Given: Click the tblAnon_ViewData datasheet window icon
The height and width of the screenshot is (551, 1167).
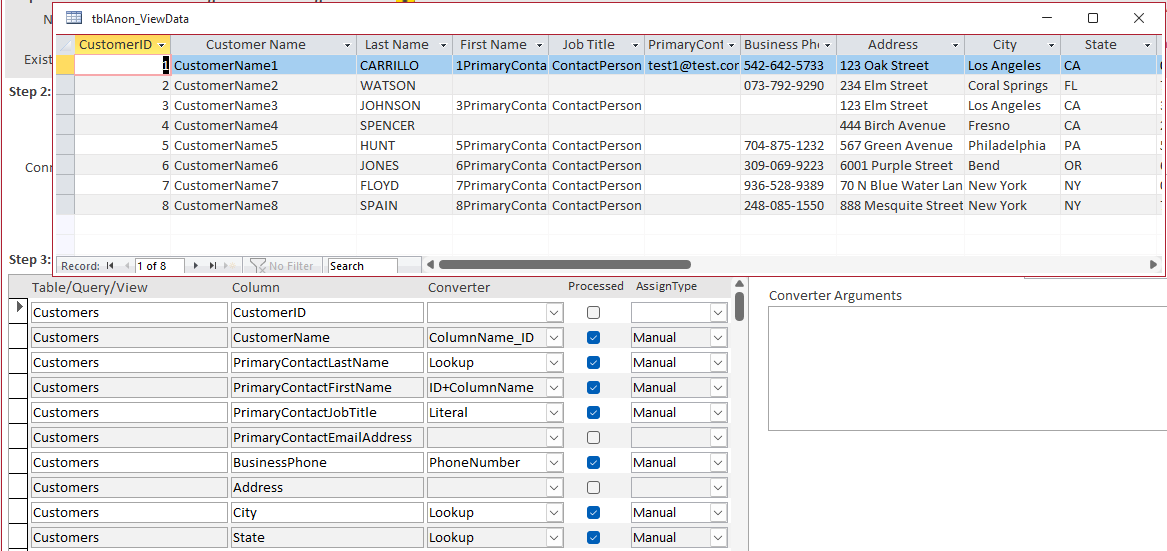Looking at the screenshot, I should 74,18.
